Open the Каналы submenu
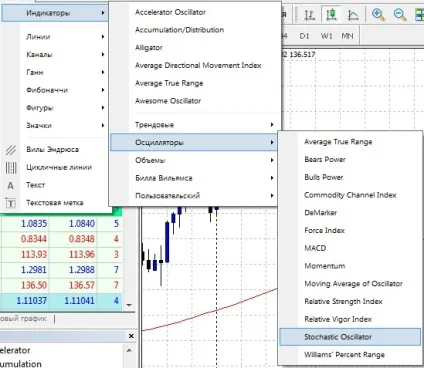The image size is (424, 368). [64, 54]
